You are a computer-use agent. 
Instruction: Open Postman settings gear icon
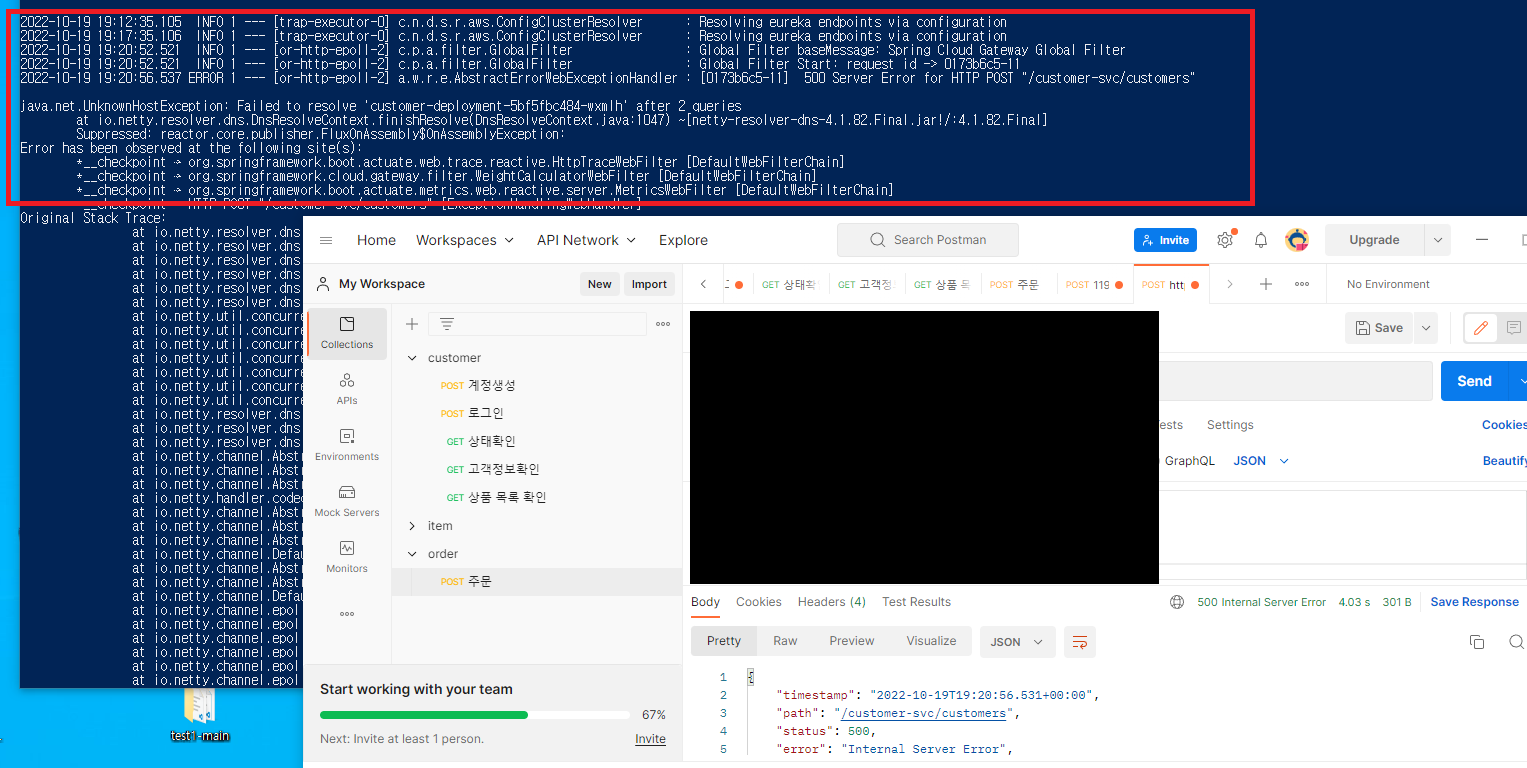[x=1225, y=240]
